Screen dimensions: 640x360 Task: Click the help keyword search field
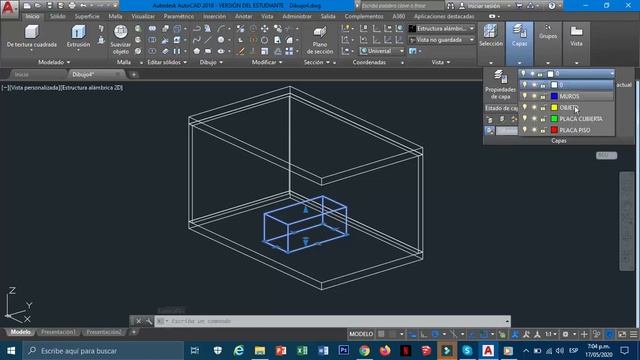[402, 6]
